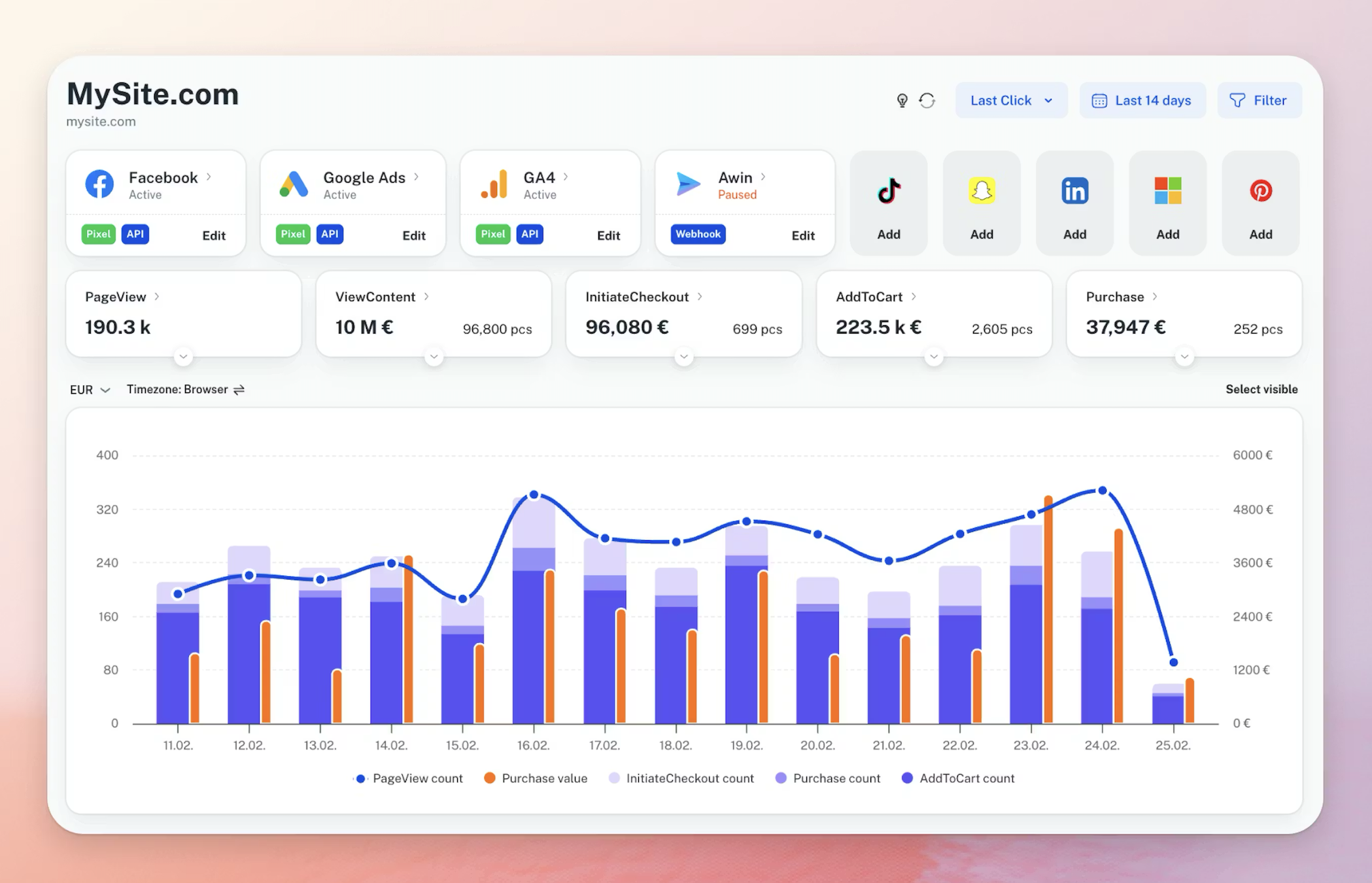Viewport: 1372px width, 883px height.
Task: Click the Pixel badge on GA4 card
Action: click(492, 234)
